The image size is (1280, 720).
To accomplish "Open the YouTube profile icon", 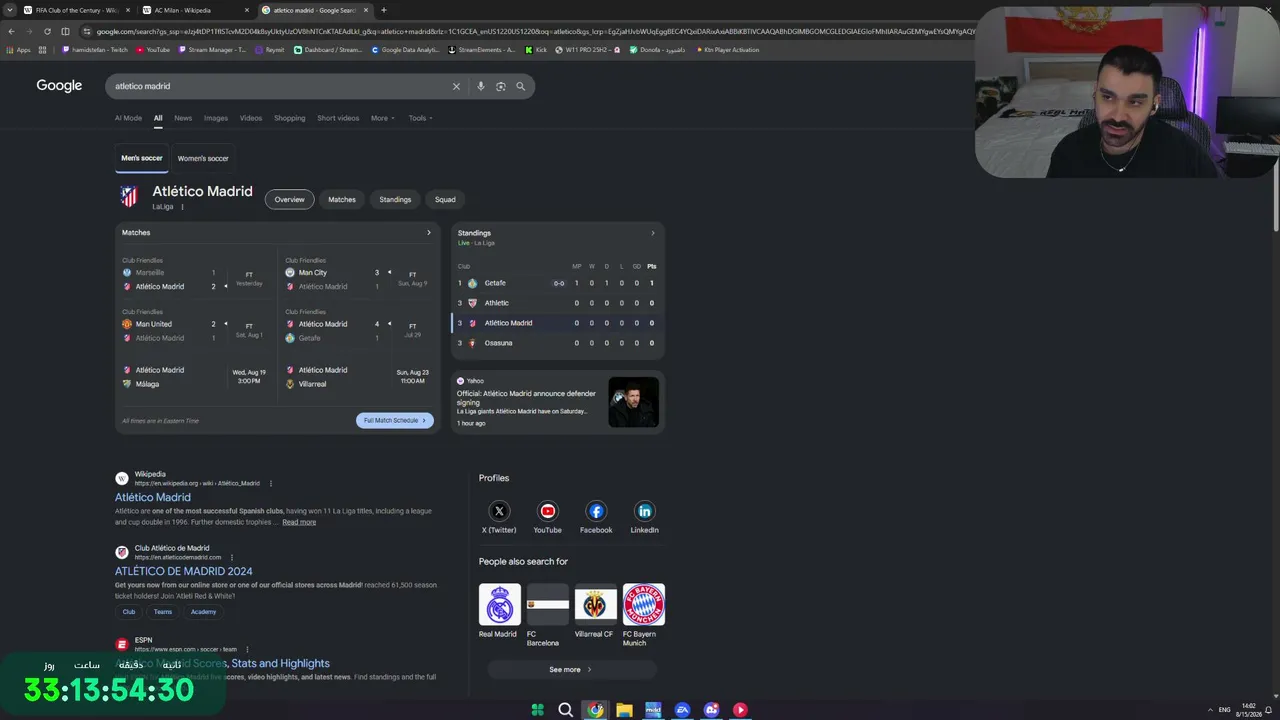I will tap(548, 511).
